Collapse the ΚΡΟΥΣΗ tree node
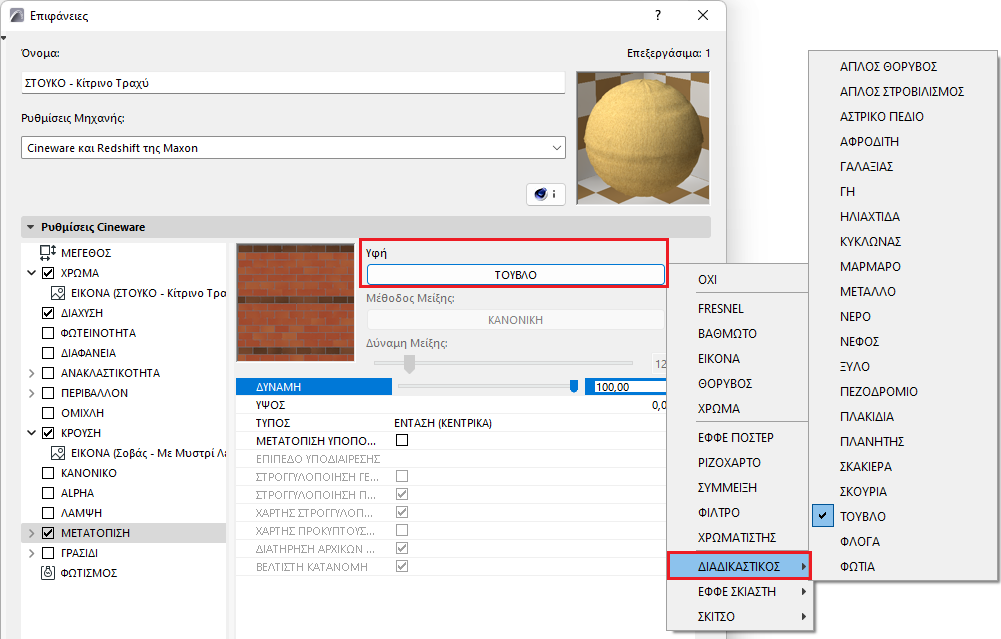The height and width of the screenshot is (639, 1001). pos(31,433)
